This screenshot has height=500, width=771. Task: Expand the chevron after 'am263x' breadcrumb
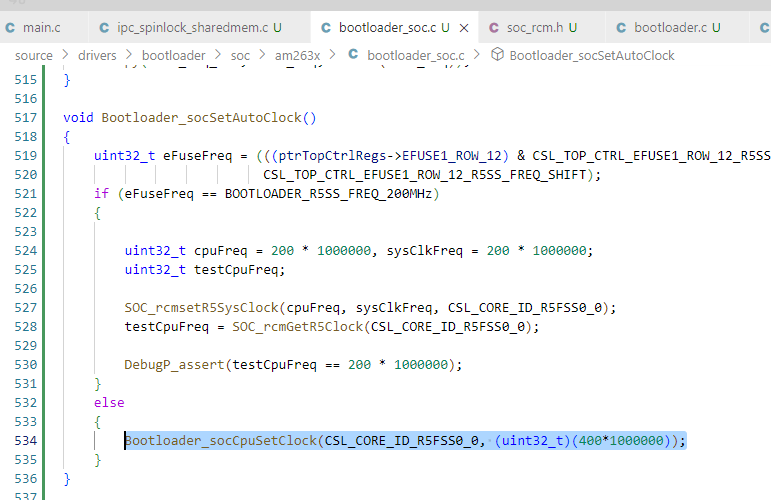click(x=333, y=55)
